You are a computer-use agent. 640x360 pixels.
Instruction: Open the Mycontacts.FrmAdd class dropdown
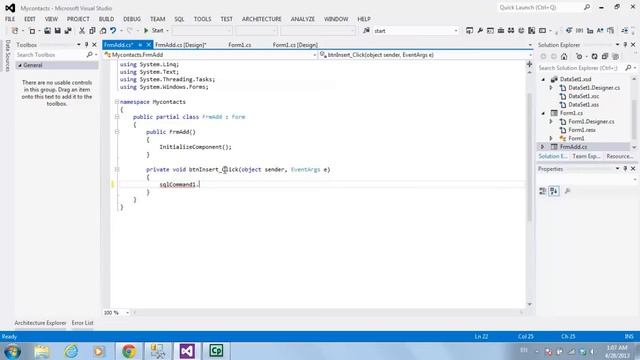tap(315, 55)
